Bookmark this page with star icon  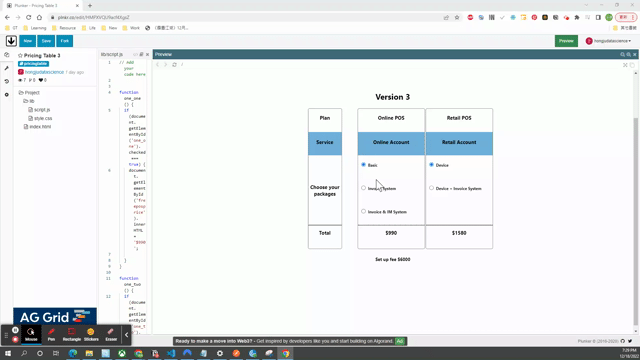[x=457, y=18]
